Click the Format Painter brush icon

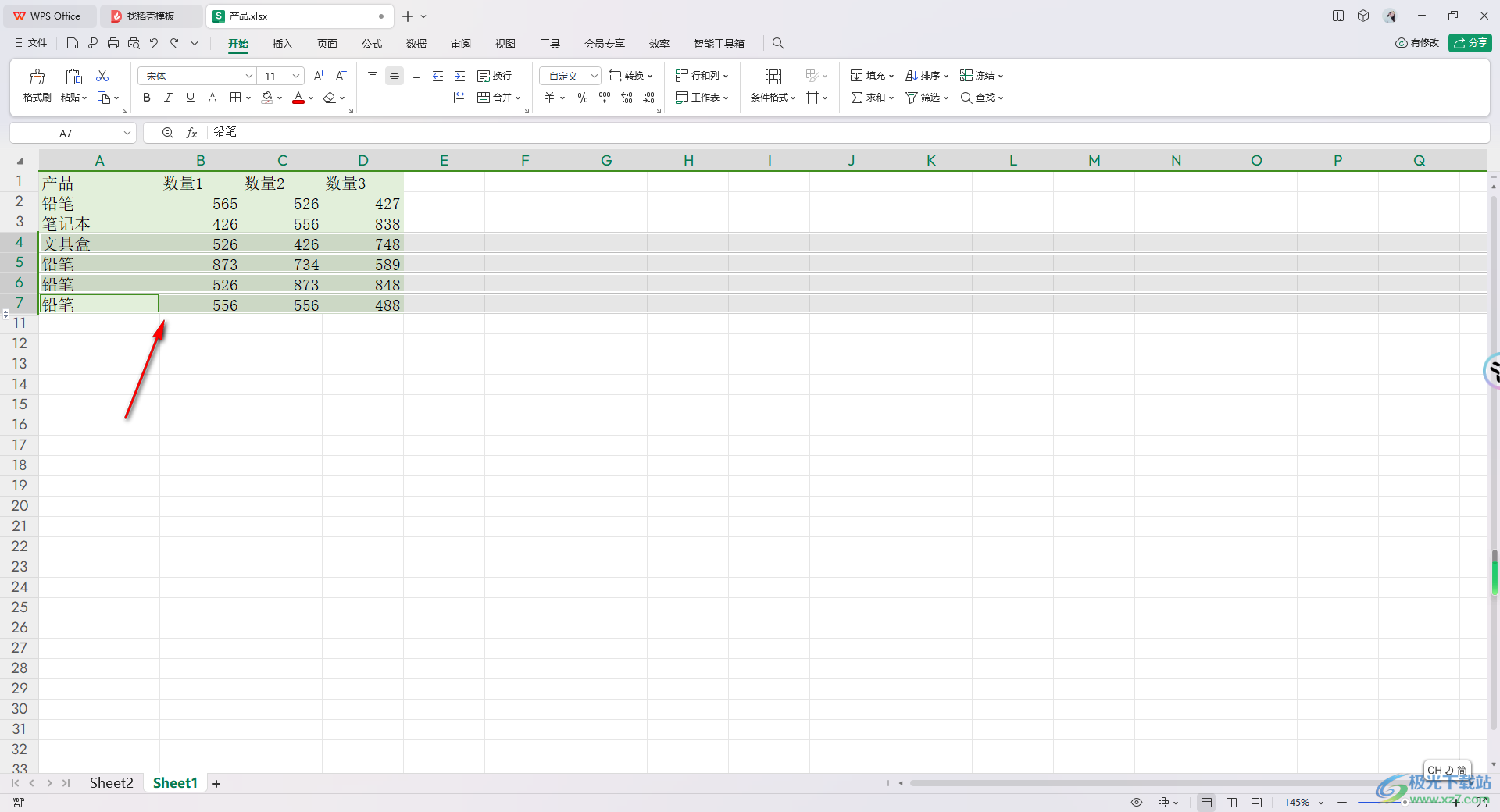(37, 77)
